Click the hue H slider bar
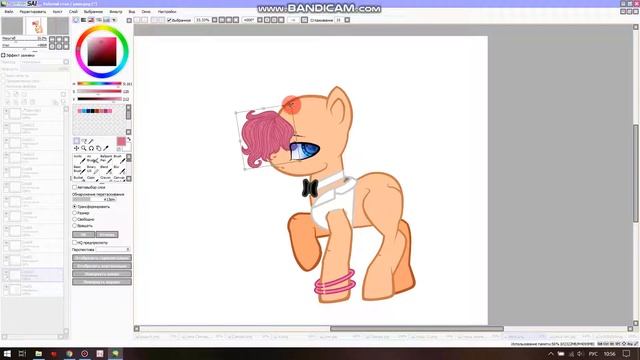The width and height of the screenshot is (640, 360). click(x=99, y=84)
